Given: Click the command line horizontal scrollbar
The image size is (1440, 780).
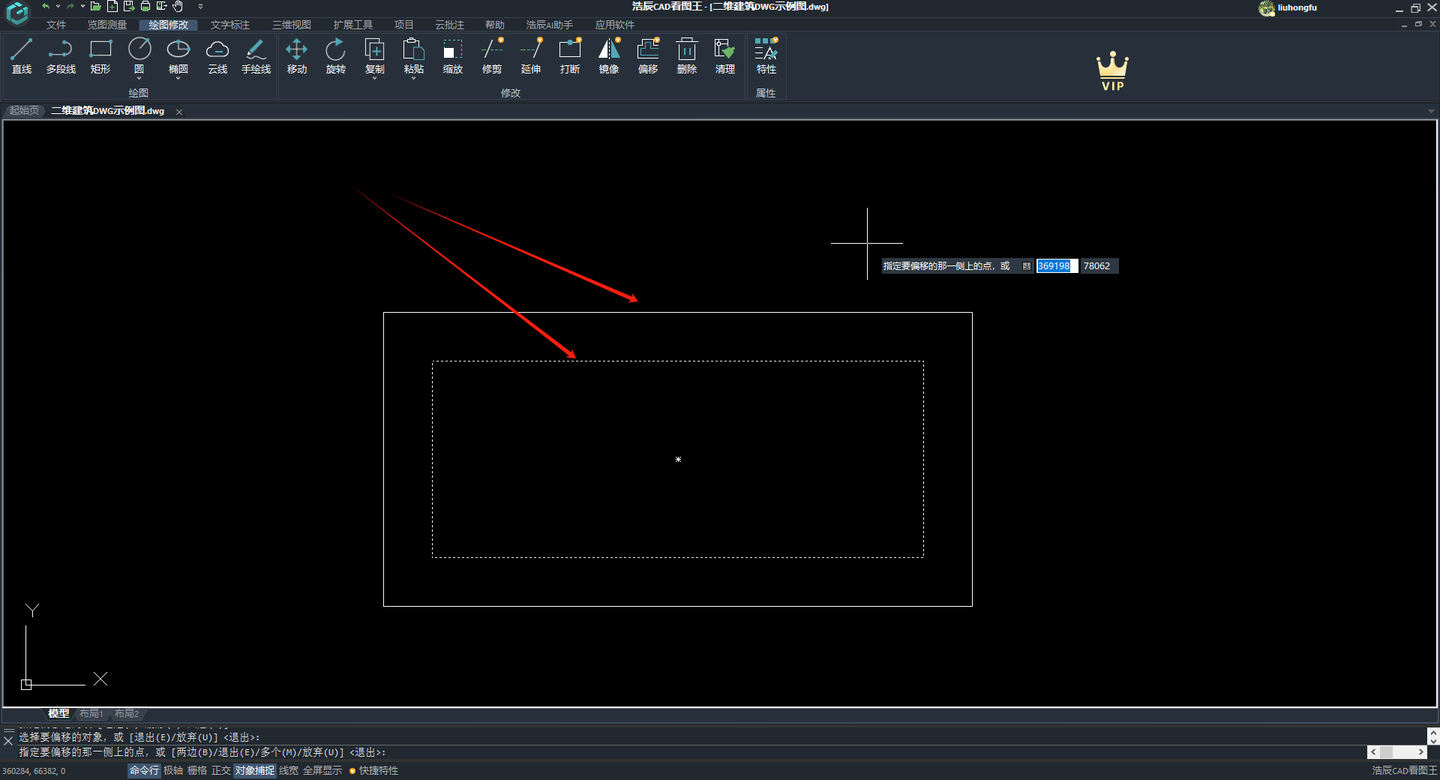Looking at the screenshot, I should (1397, 752).
